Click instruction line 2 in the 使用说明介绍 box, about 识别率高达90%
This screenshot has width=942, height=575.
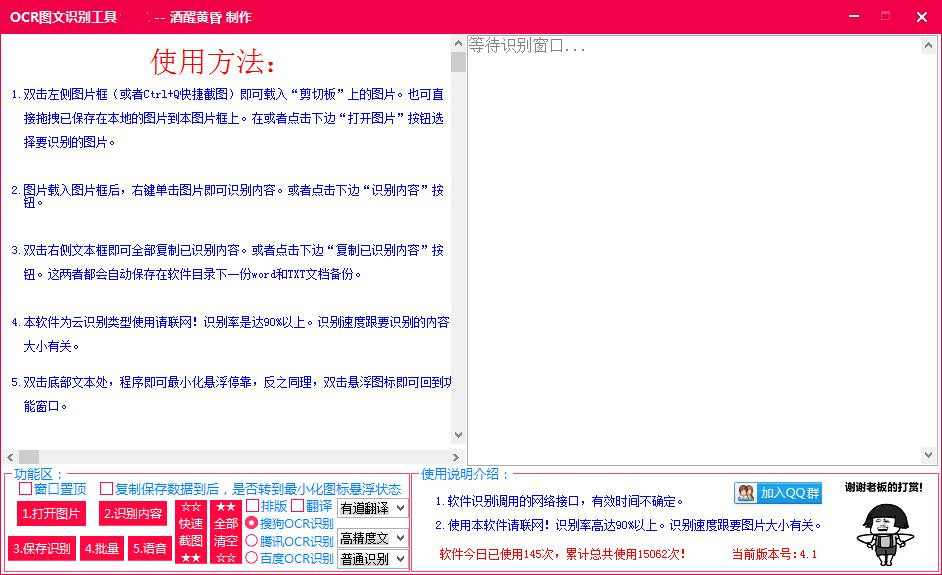pos(628,525)
